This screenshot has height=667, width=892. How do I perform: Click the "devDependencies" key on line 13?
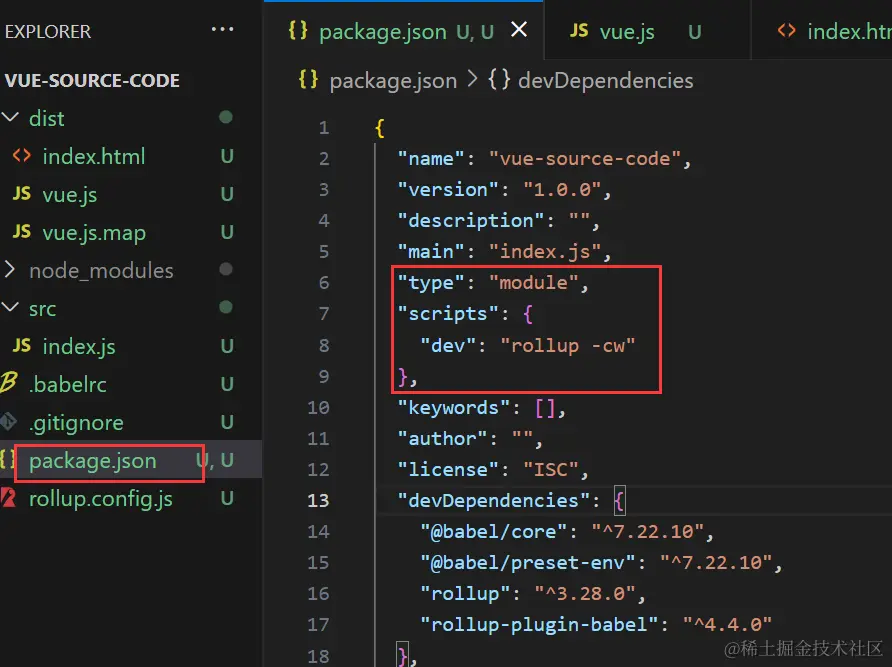pos(493,500)
